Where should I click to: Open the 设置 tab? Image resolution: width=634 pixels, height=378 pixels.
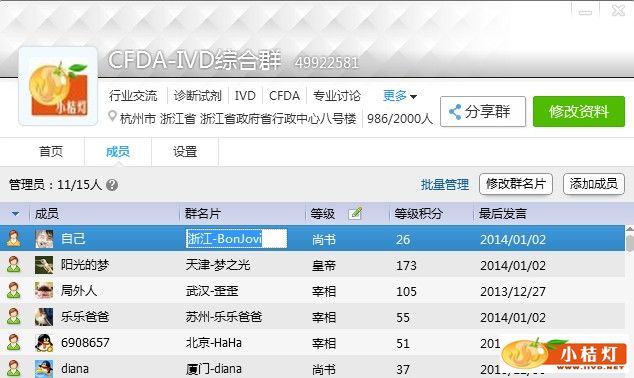coord(185,152)
